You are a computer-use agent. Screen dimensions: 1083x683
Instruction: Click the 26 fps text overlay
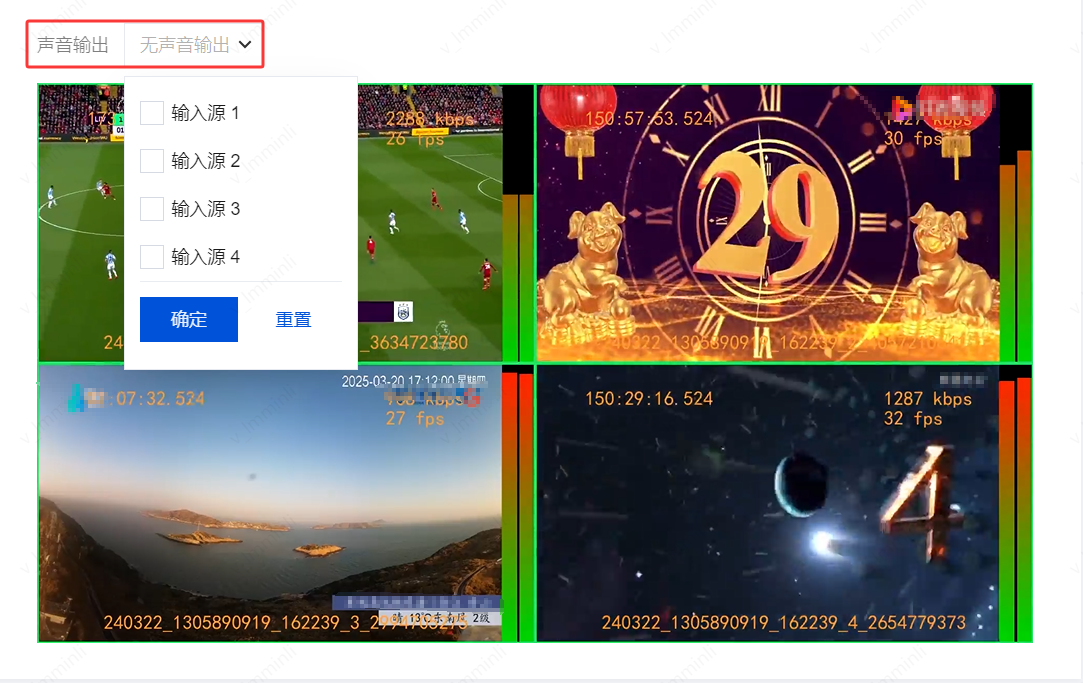[x=414, y=139]
